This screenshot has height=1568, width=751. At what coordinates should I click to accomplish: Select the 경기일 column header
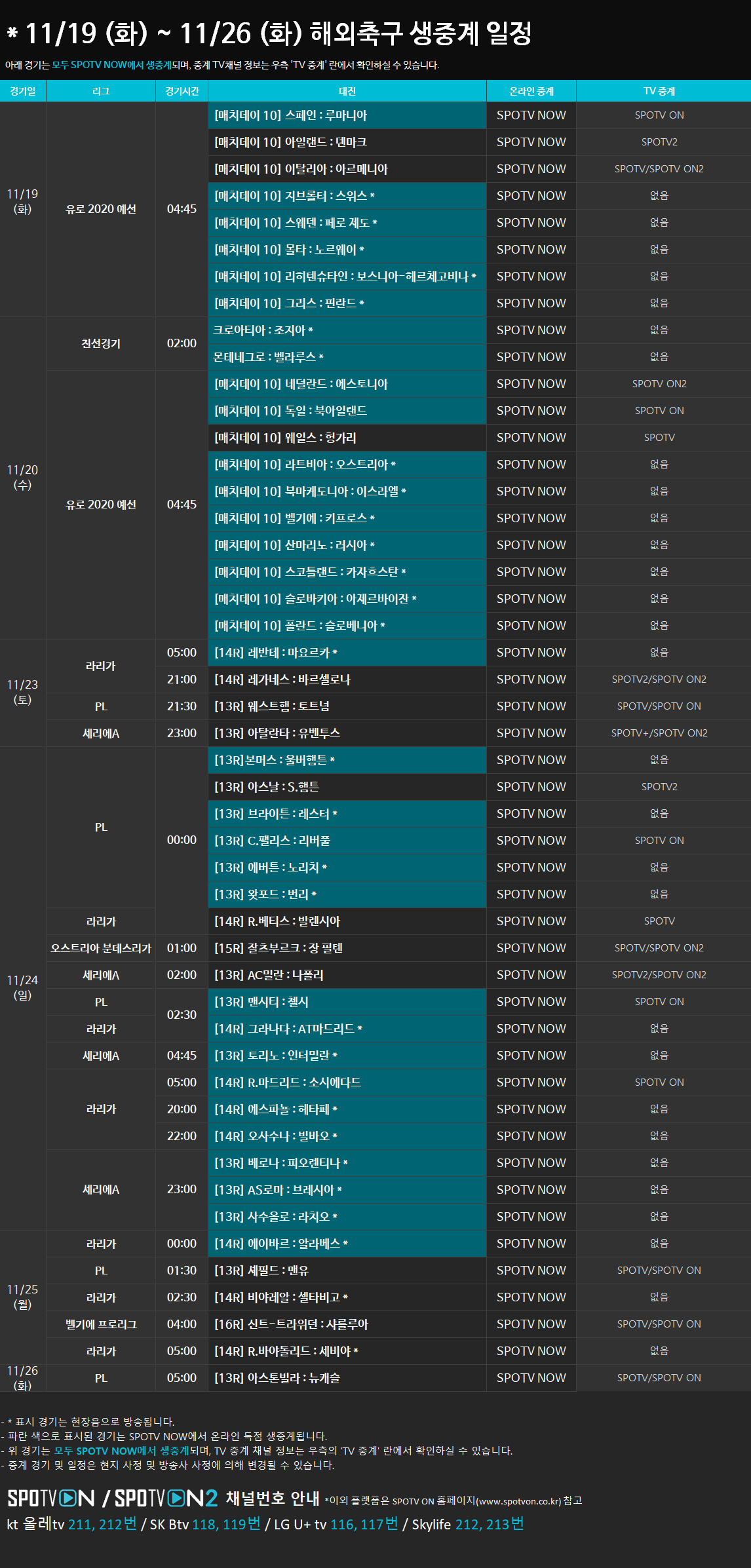point(23,91)
